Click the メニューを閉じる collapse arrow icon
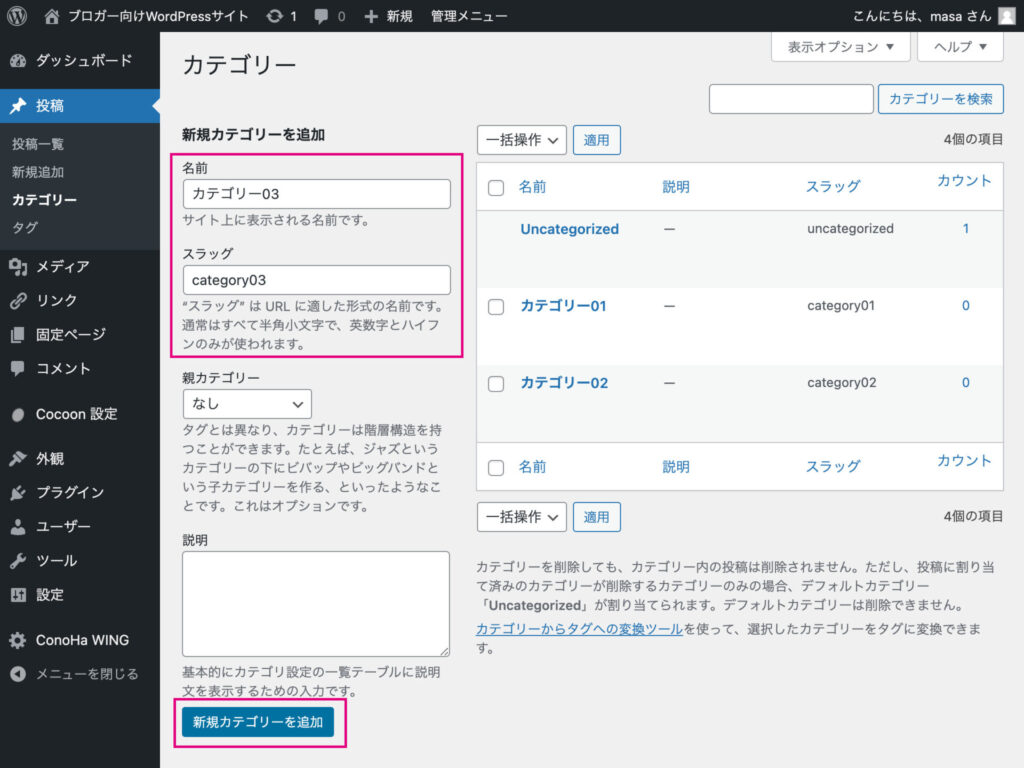Viewport: 1024px width, 768px height. click(x=18, y=674)
